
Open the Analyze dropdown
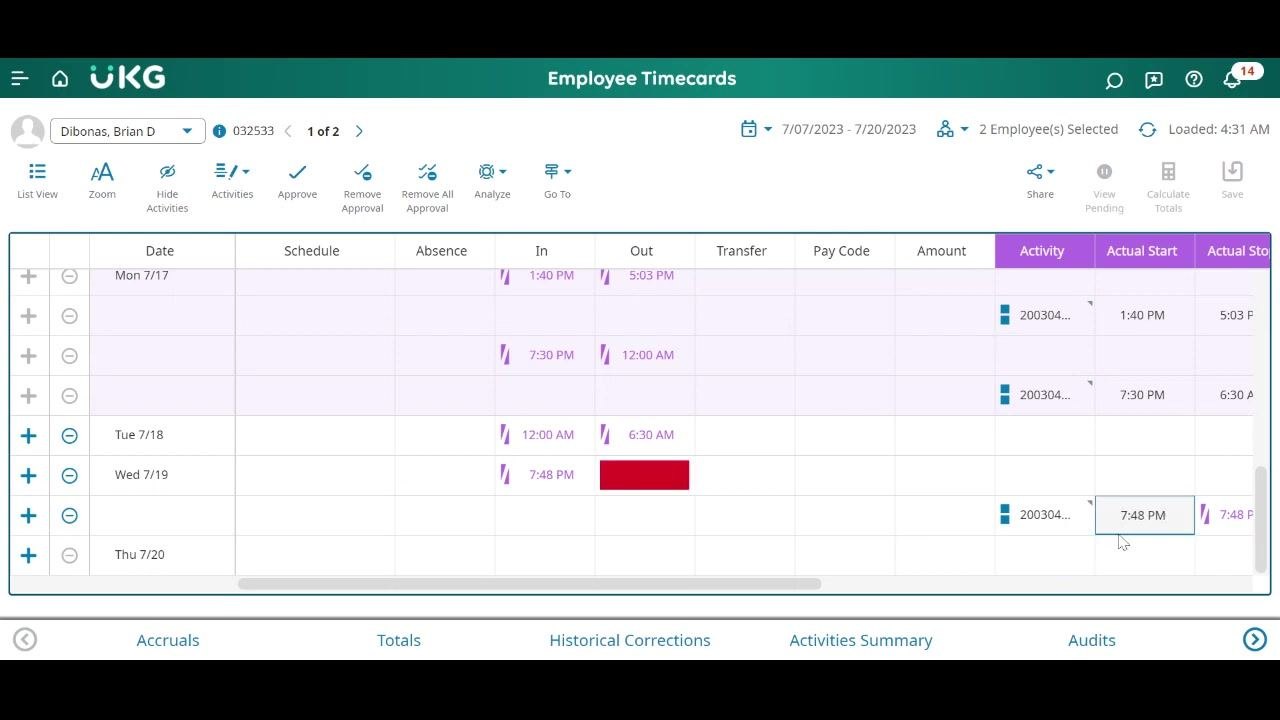tap(492, 181)
